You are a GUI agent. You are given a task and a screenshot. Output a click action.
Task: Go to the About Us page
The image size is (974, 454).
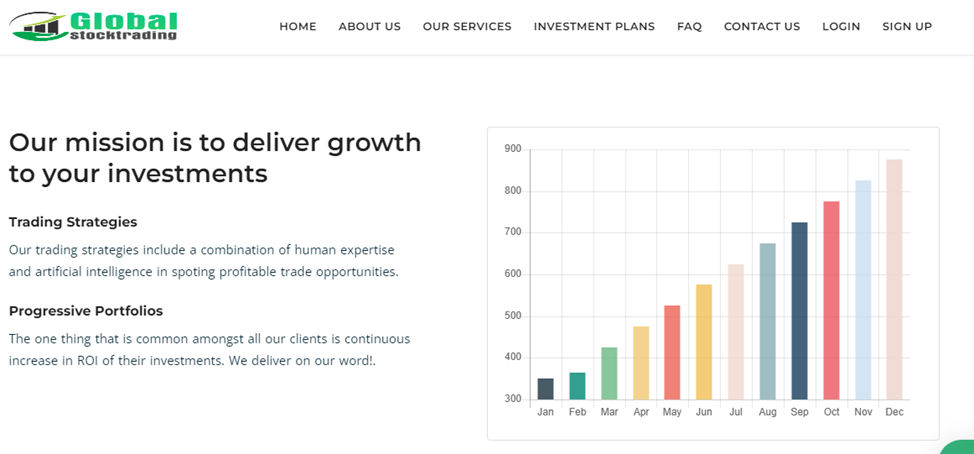coord(370,27)
